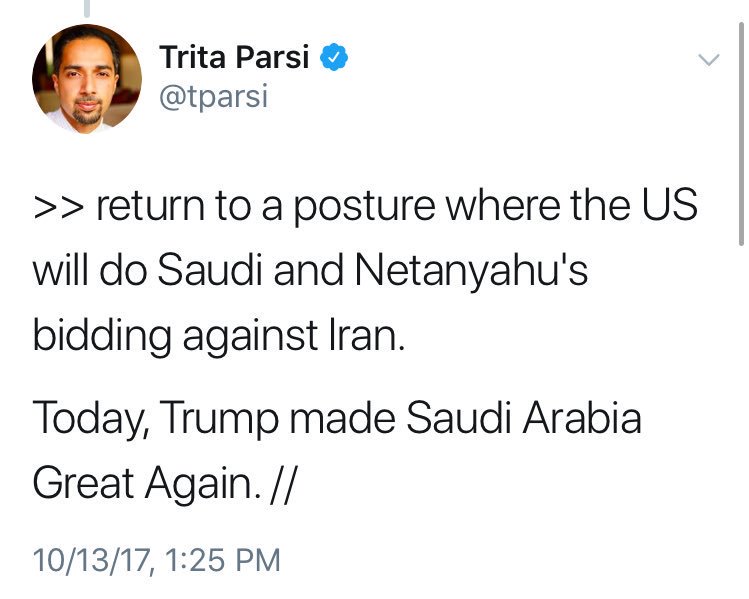The image size is (749, 599).
Task: Click the words "Saudi Arabia" in the second paragraph
Action: click(524, 417)
